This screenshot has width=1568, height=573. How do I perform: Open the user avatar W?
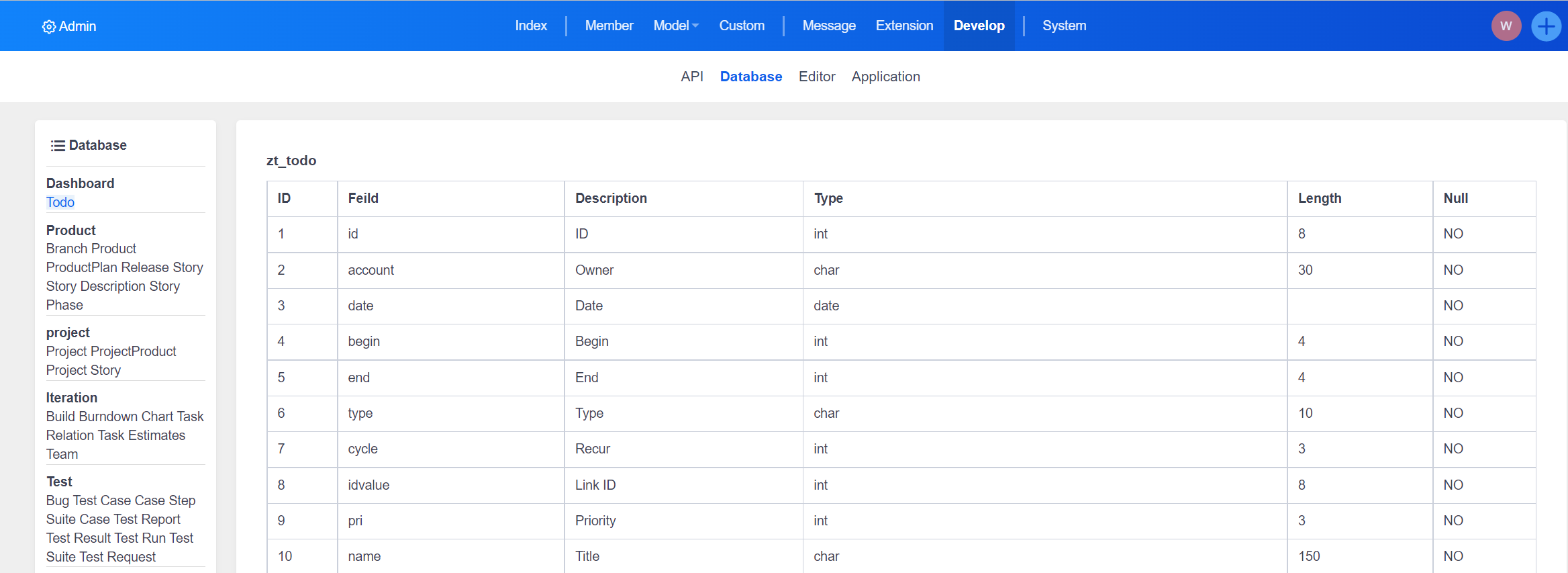pyautogui.click(x=1506, y=26)
